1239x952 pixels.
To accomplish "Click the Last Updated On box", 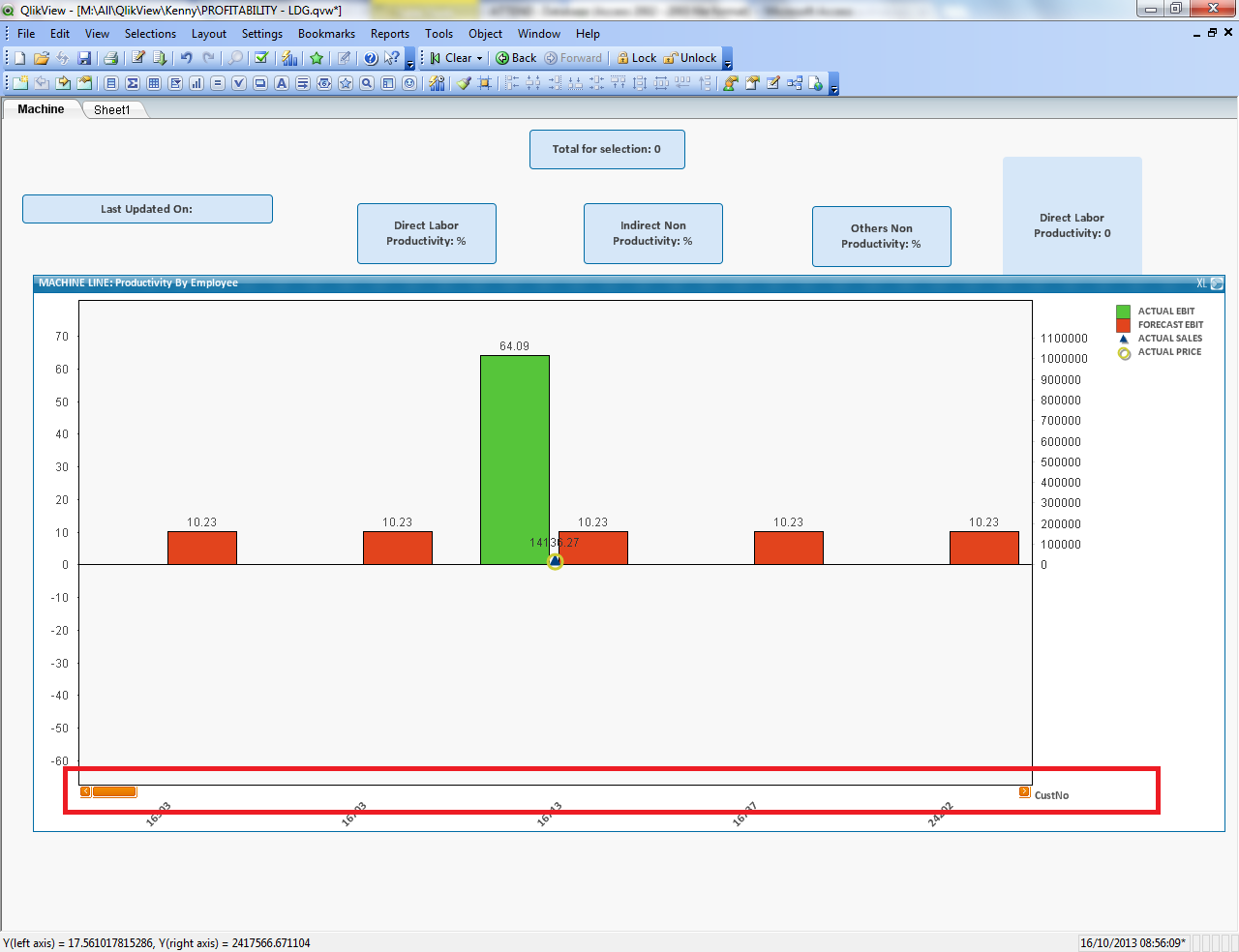I will tap(147, 209).
